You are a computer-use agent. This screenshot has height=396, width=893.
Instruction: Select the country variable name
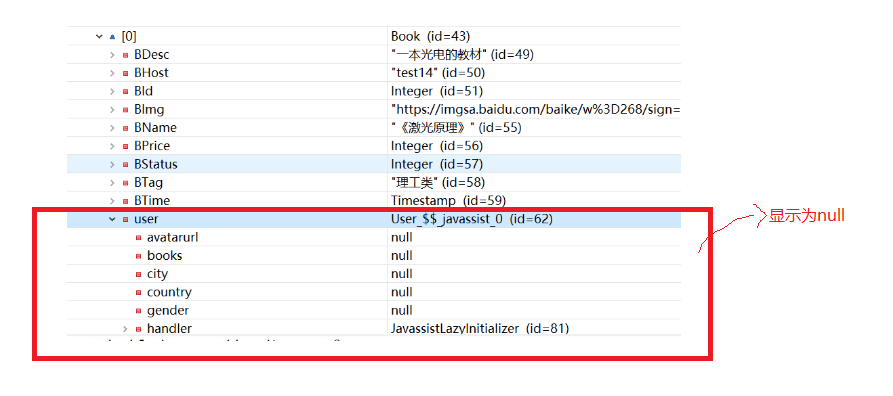[169, 292]
